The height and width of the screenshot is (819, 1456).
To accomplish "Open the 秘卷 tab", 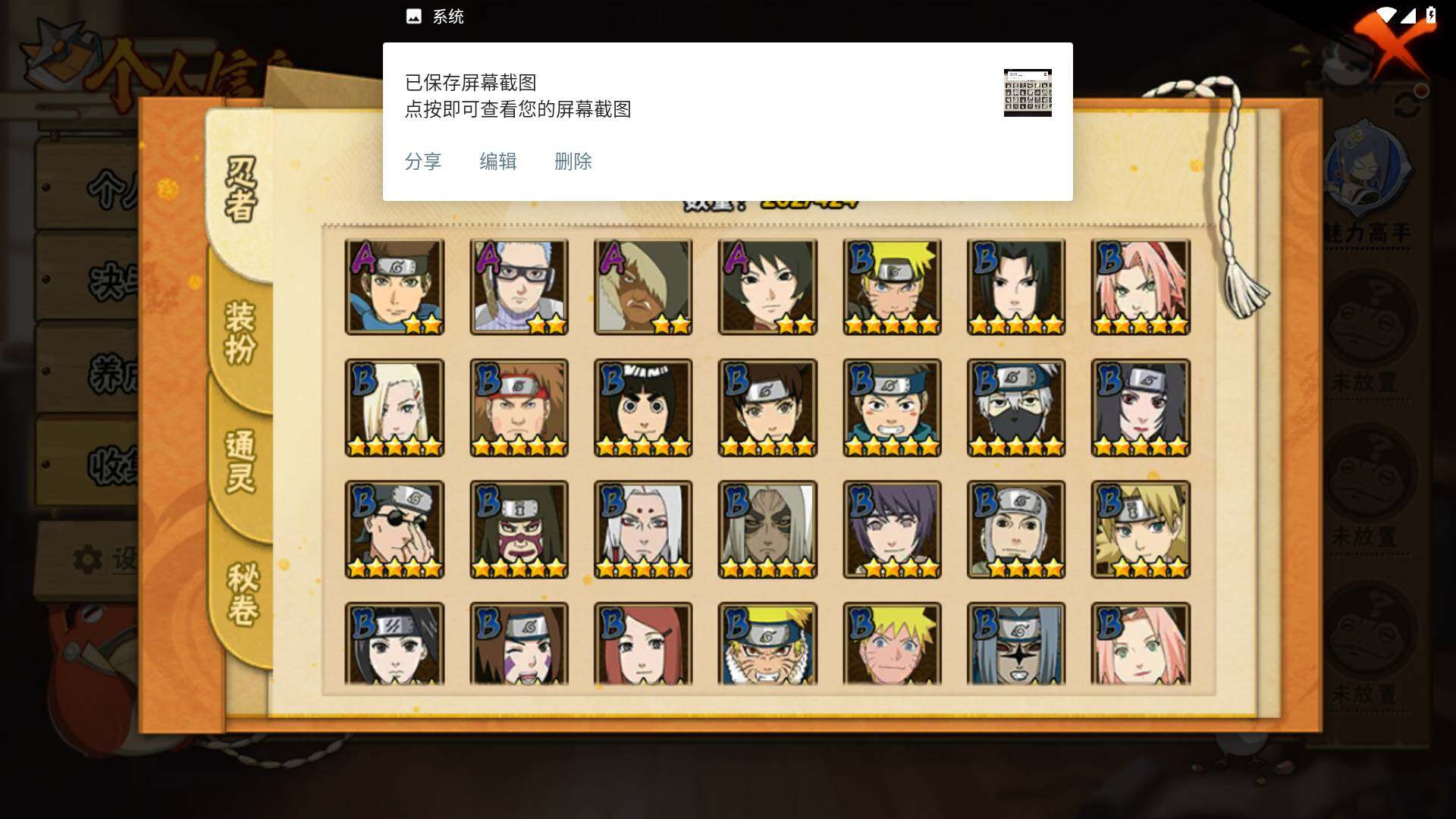I will pos(243,594).
